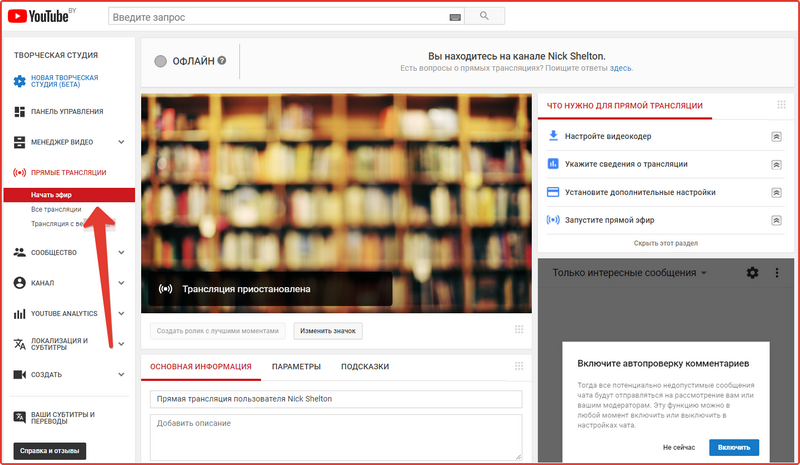Screen dimensions: 800x465
Task: Click Скрыть этот раздел link
Action: [x=665, y=243]
